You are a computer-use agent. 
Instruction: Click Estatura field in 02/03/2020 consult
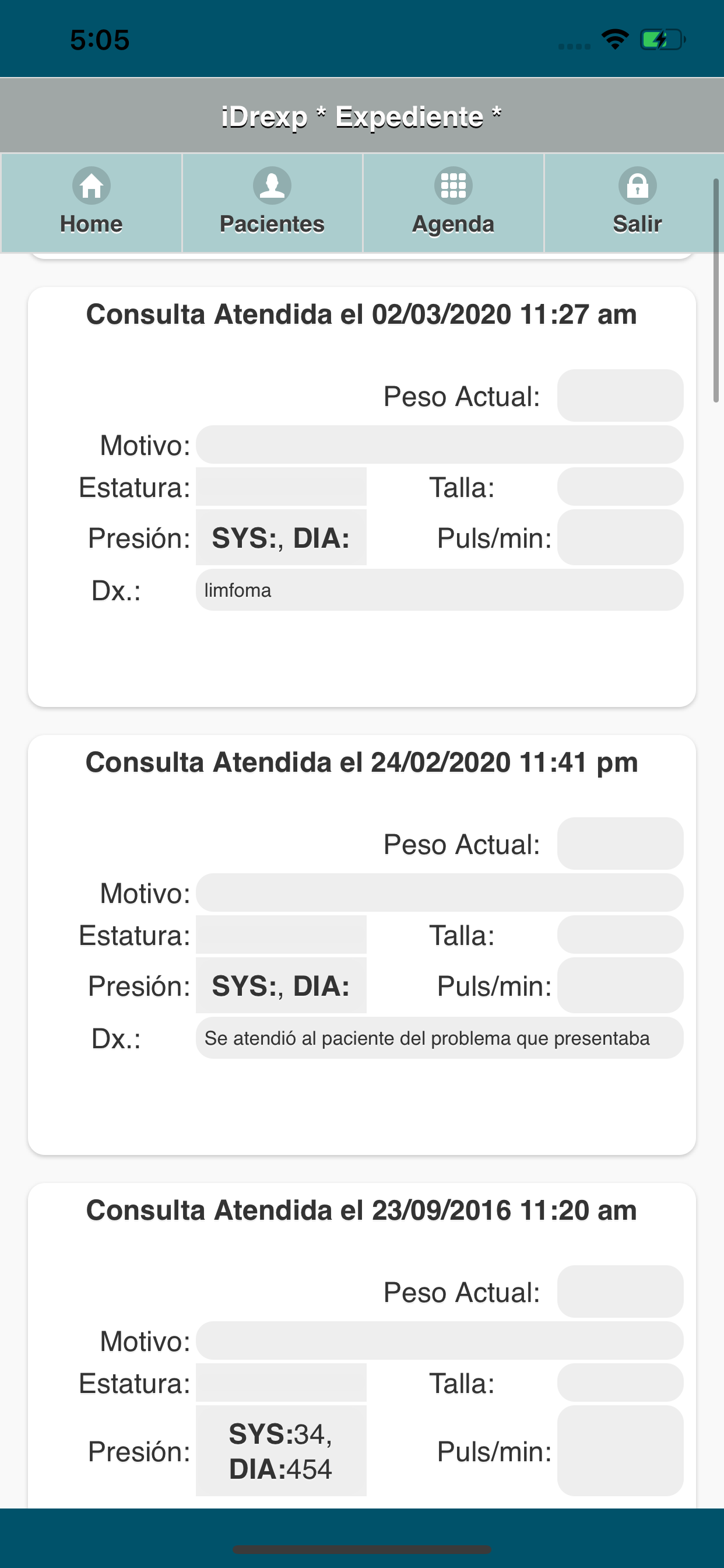tap(281, 487)
